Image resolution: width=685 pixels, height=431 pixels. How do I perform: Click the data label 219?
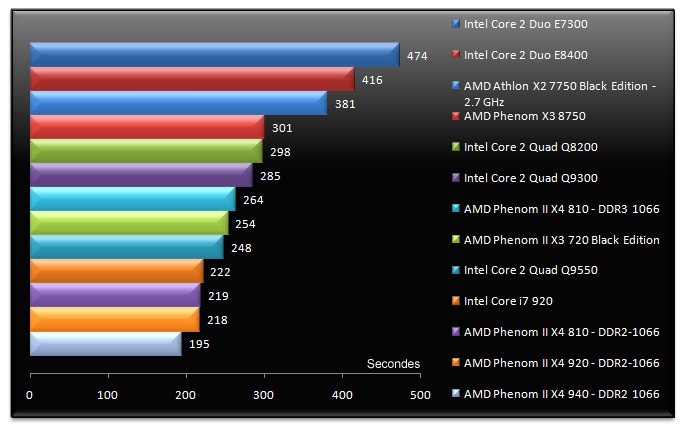coord(218,296)
